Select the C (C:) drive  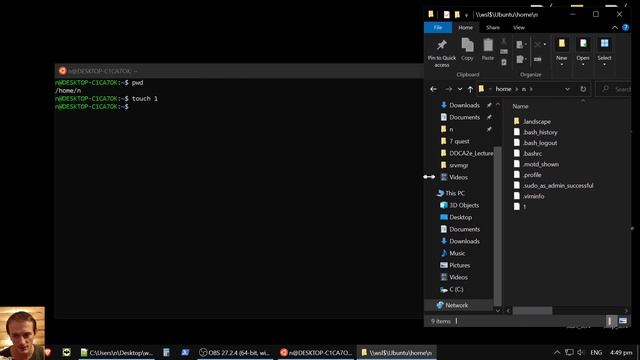tap(456, 289)
